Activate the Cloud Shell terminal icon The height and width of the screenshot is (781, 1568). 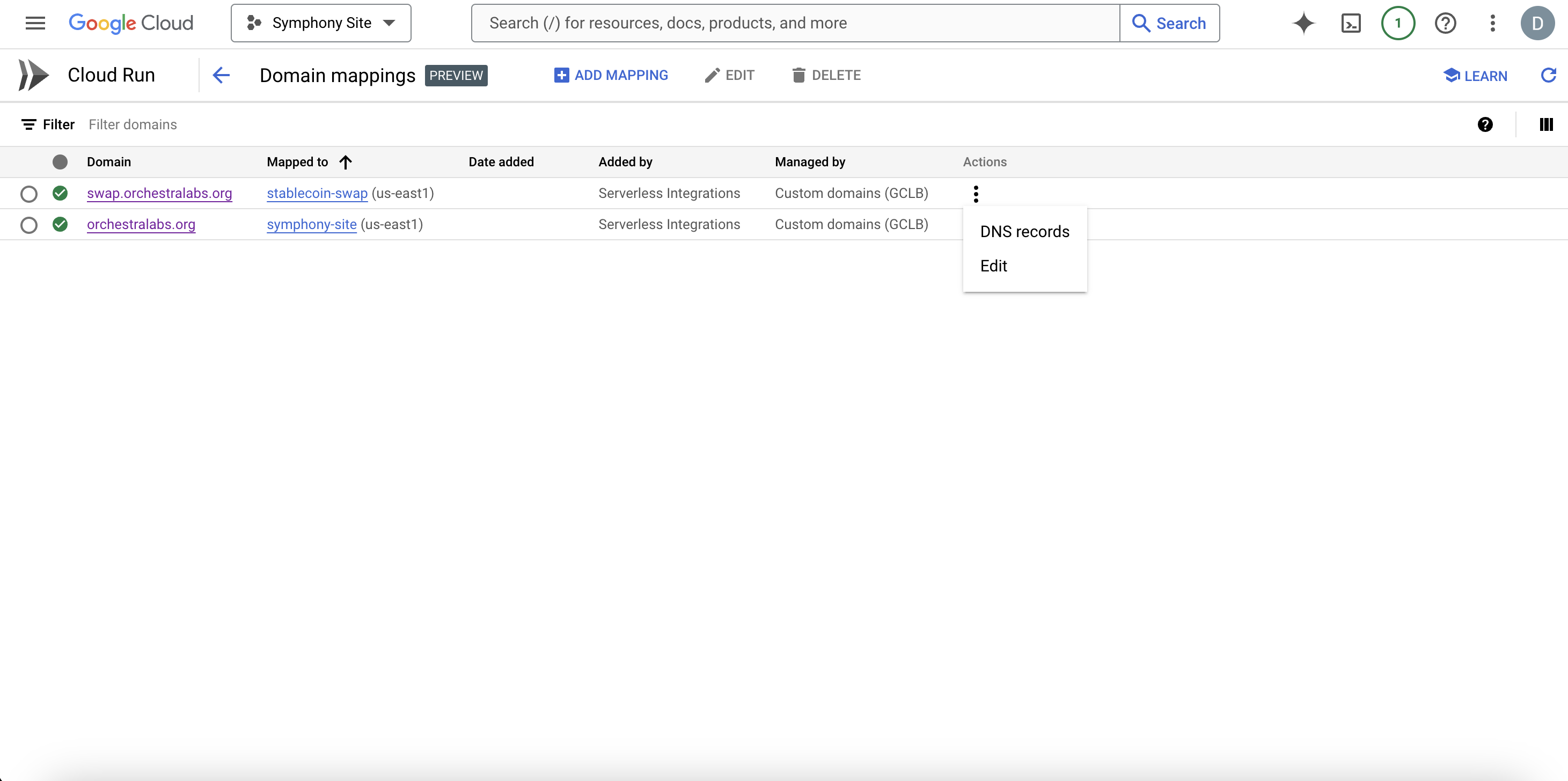coord(1351,23)
